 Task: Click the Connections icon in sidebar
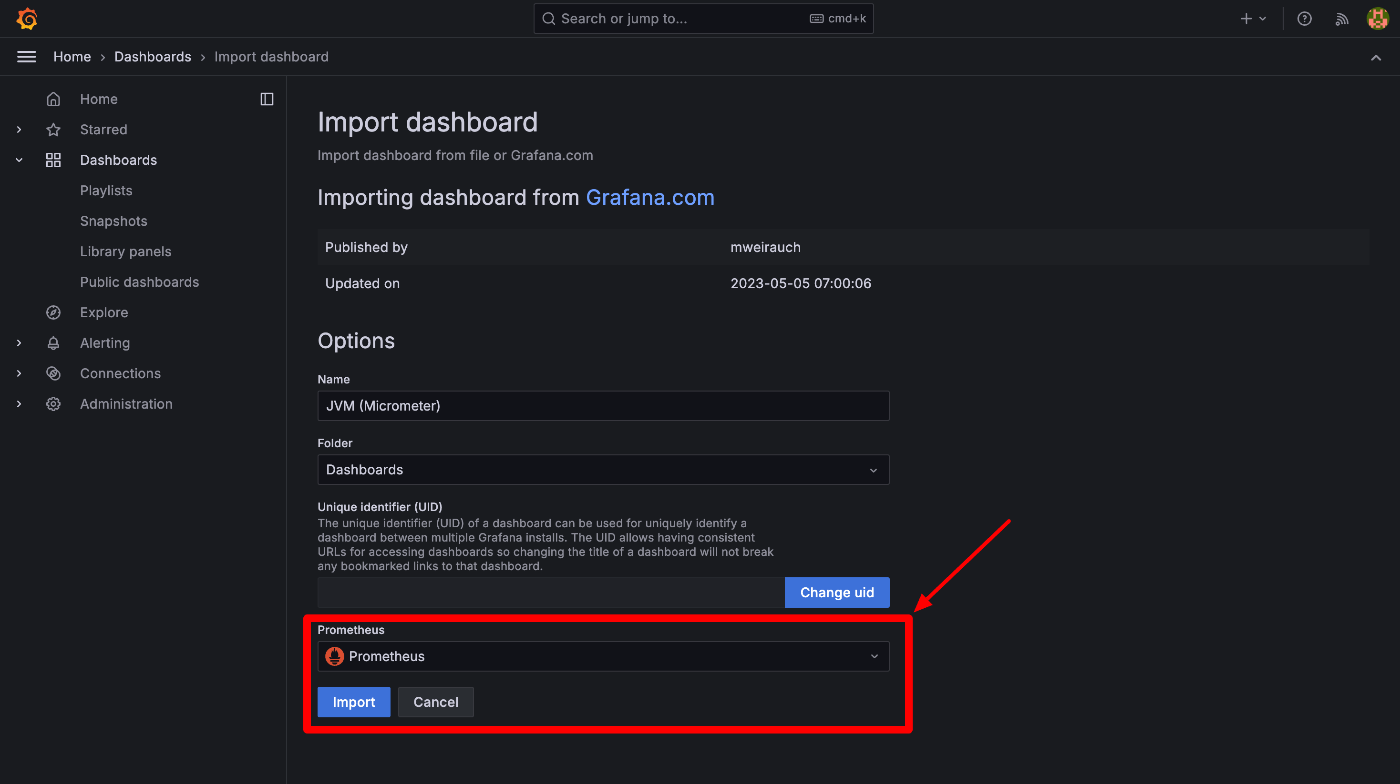pyautogui.click(x=54, y=374)
